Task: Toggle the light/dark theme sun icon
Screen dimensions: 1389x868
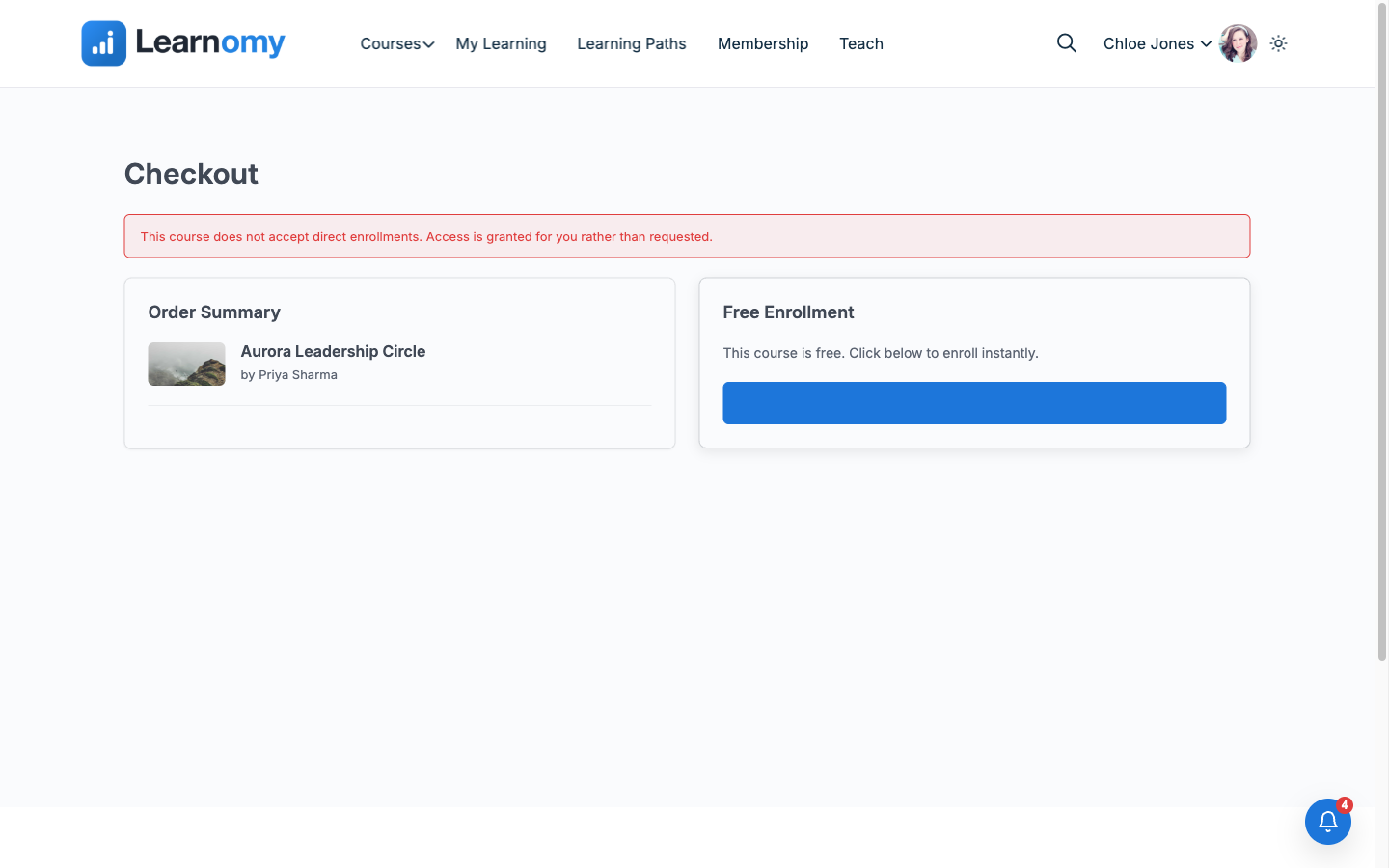Action: tap(1278, 43)
